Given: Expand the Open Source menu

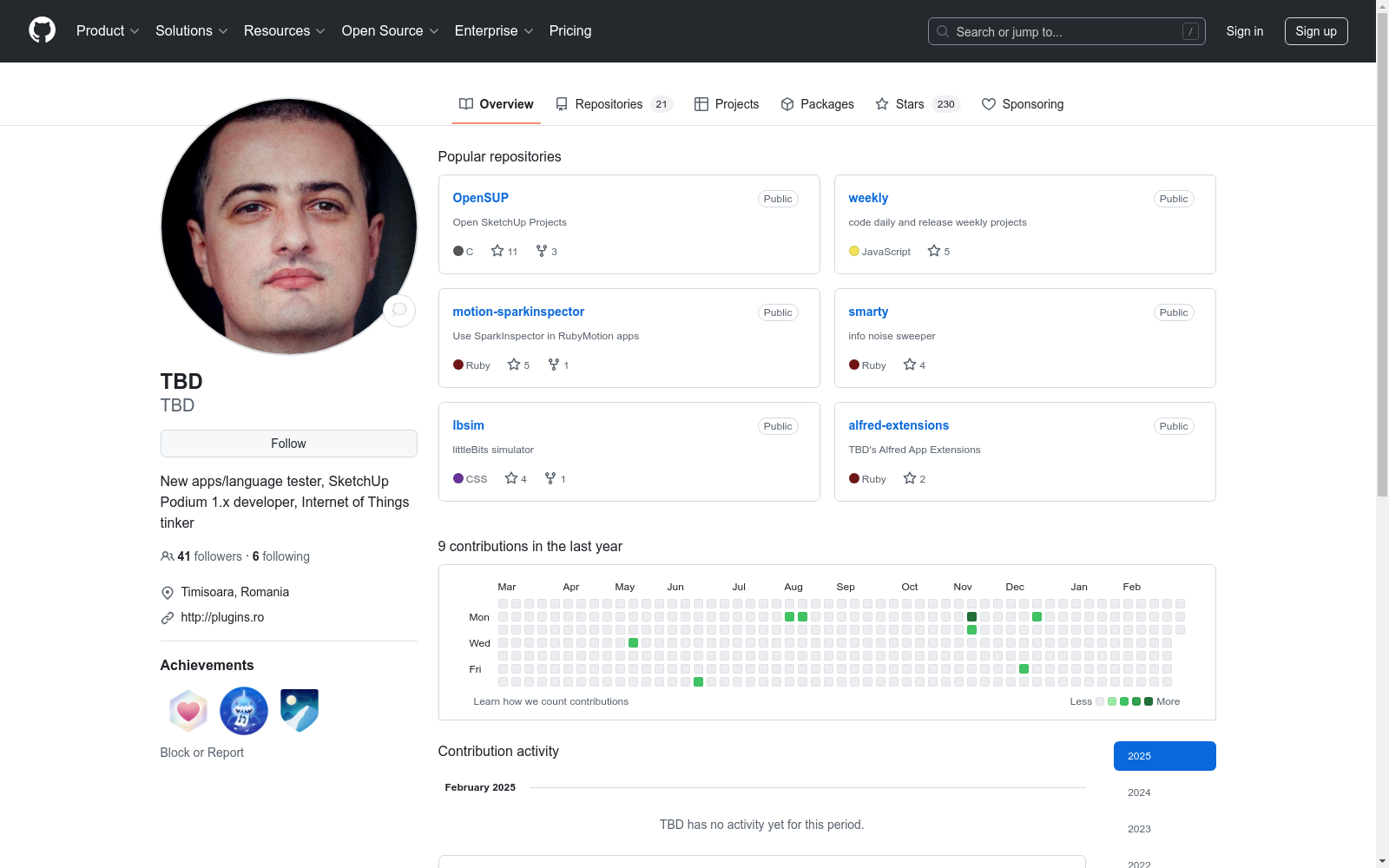Looking at the screenshot, I should click(x=391, y=31).
